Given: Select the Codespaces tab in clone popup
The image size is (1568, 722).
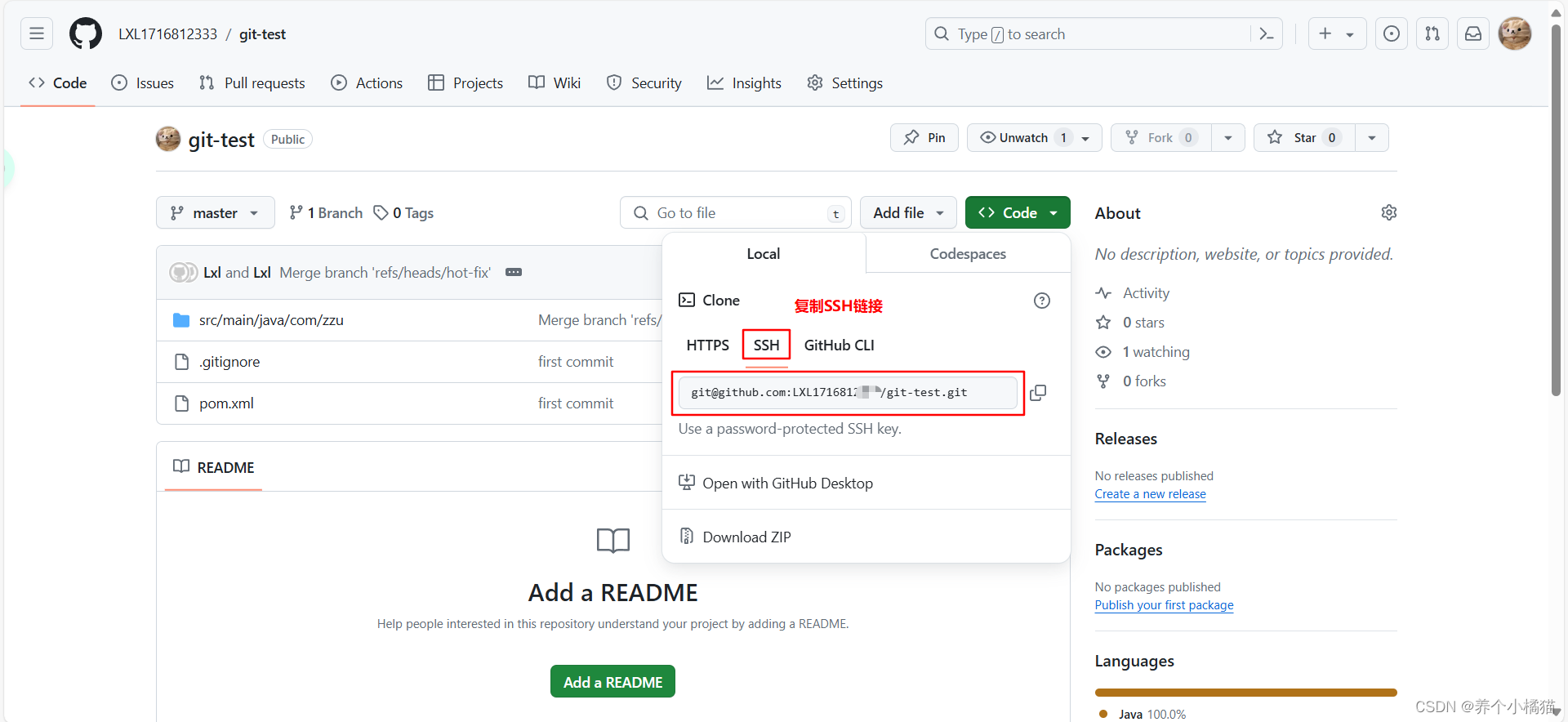Looking at the screenshot, I should click(968, 253).
